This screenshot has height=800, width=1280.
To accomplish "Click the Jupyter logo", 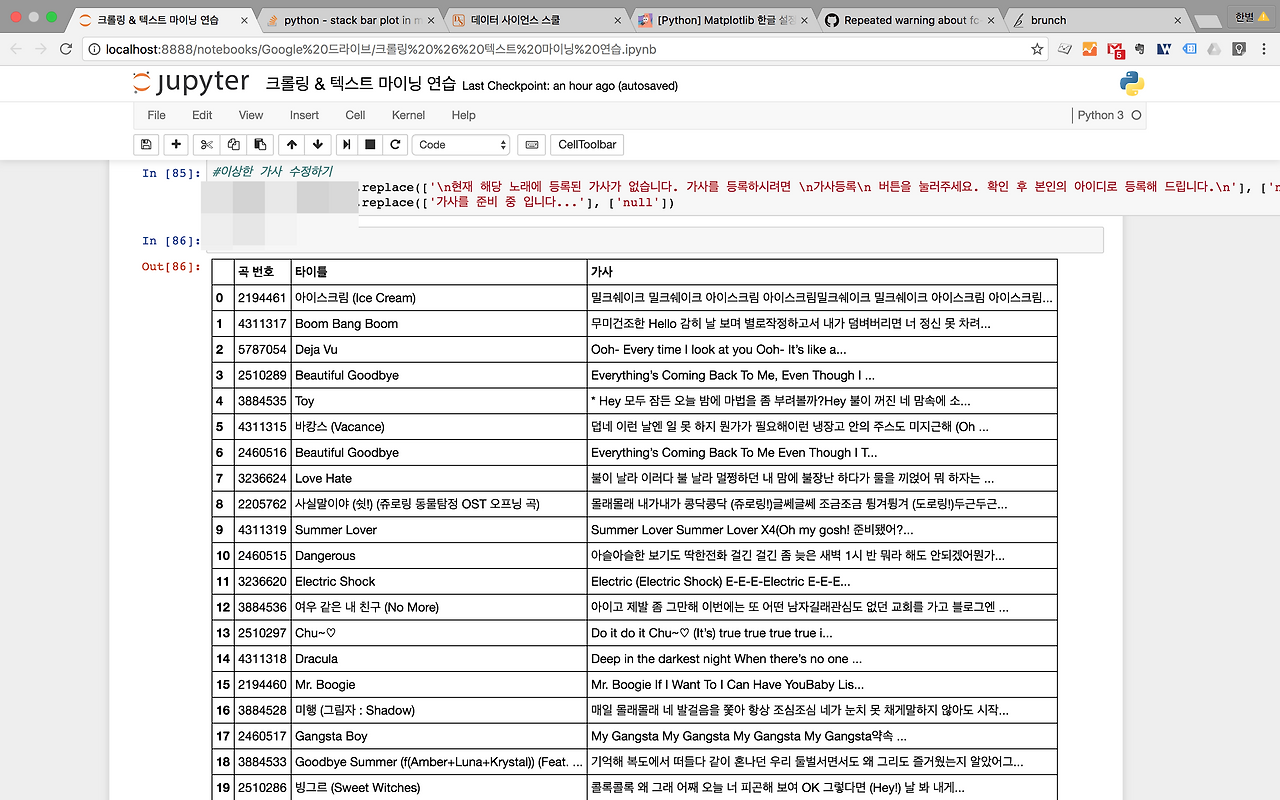I will [x=192, y=83].
